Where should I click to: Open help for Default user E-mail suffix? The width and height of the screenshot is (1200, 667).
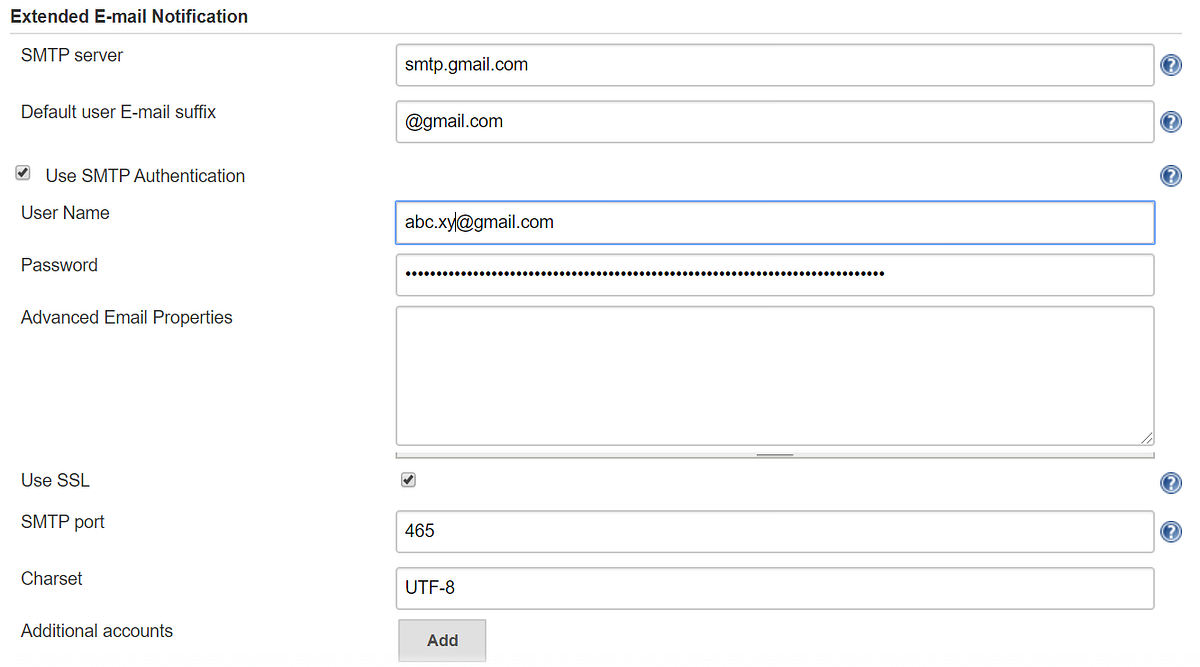pos(1170,121)
